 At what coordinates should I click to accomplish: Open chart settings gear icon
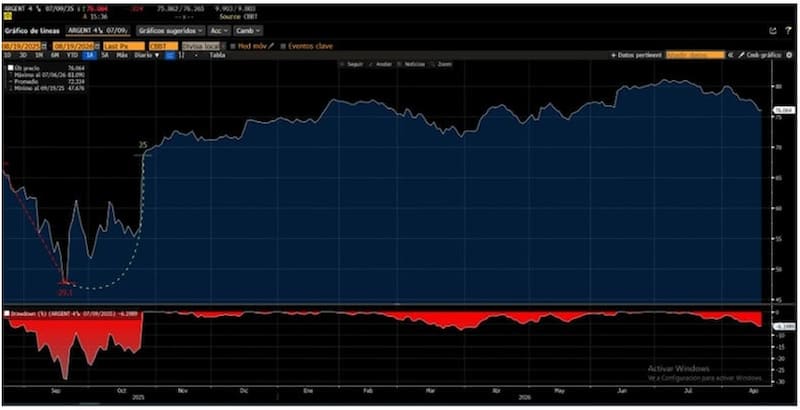[789, 55]
